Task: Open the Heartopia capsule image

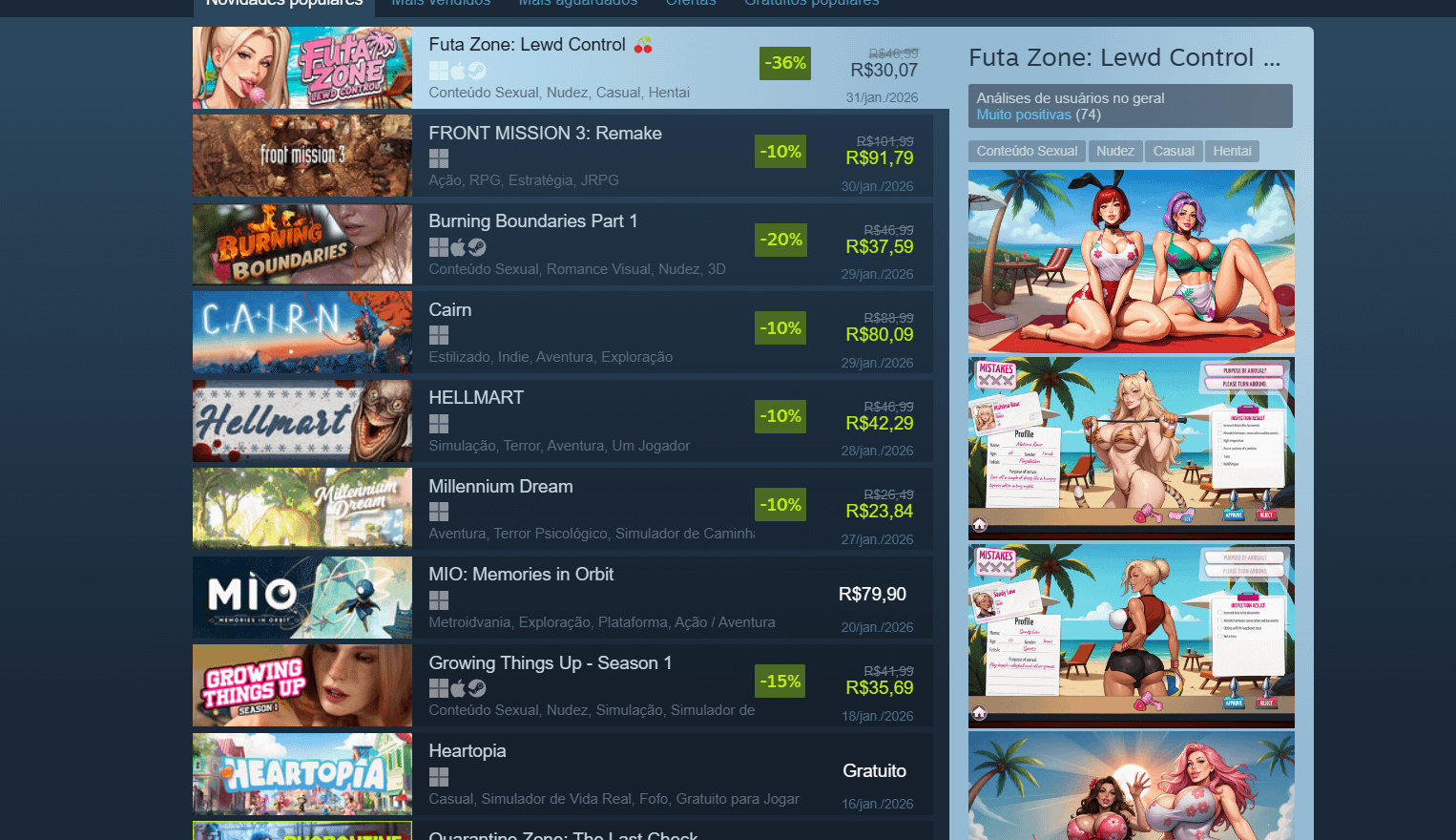Action: coord(302,774)
